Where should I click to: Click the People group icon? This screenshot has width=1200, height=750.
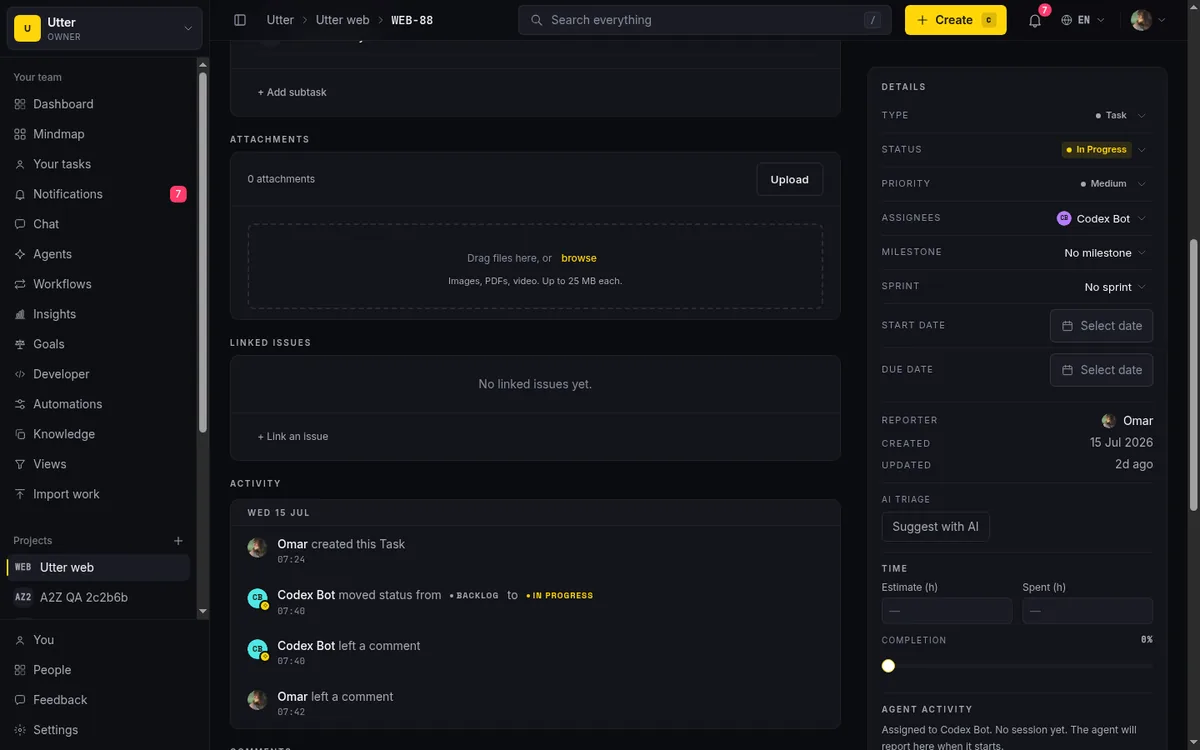click(20, 670)
